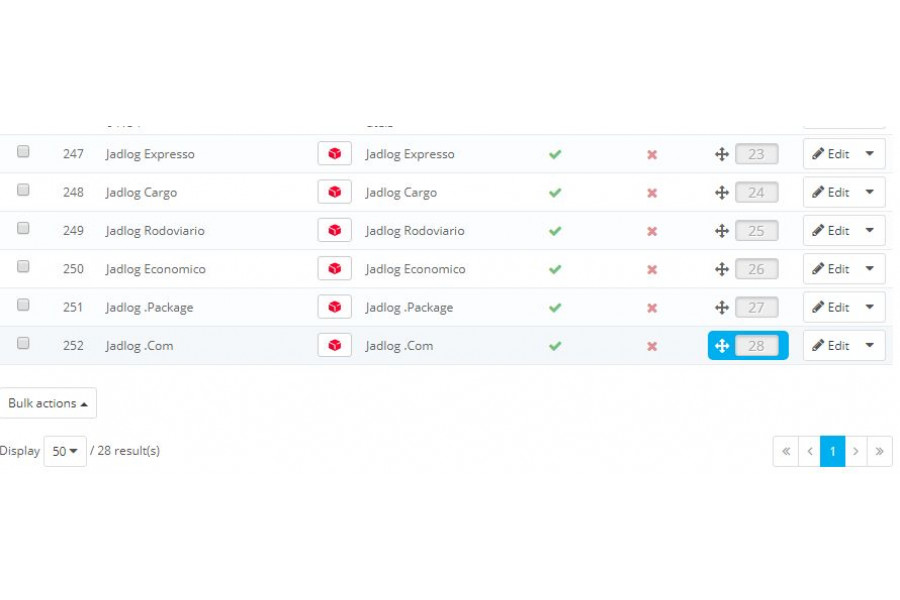
Task: Click red cross for Jadlog Cargo
Action: coord(652,193)
